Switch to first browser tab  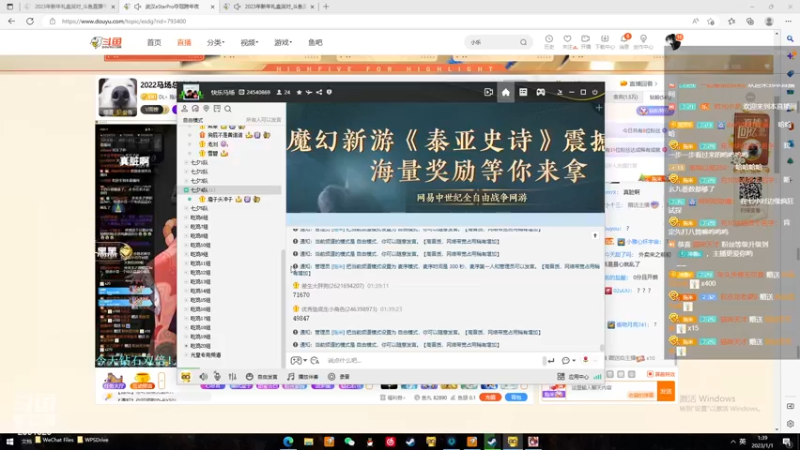pos(68,7)
